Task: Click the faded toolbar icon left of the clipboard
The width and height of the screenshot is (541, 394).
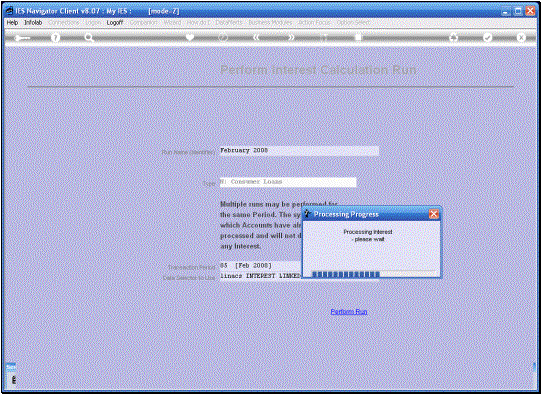Action: tap(324, 37)
